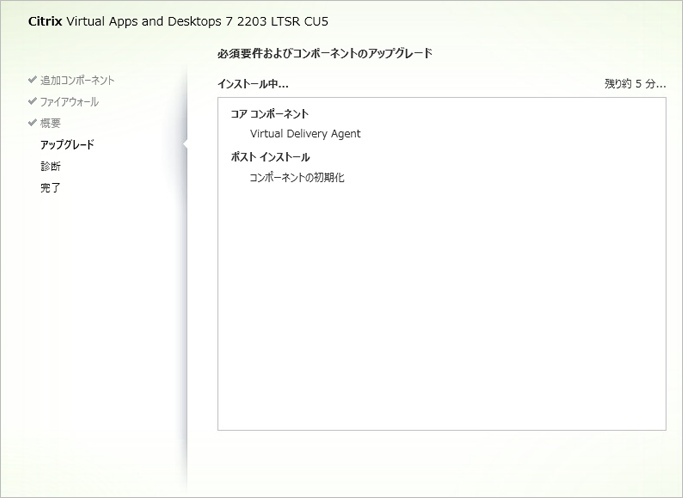
Task: Click the checkmark icon beside 概要
Action: tap(33, 123)
